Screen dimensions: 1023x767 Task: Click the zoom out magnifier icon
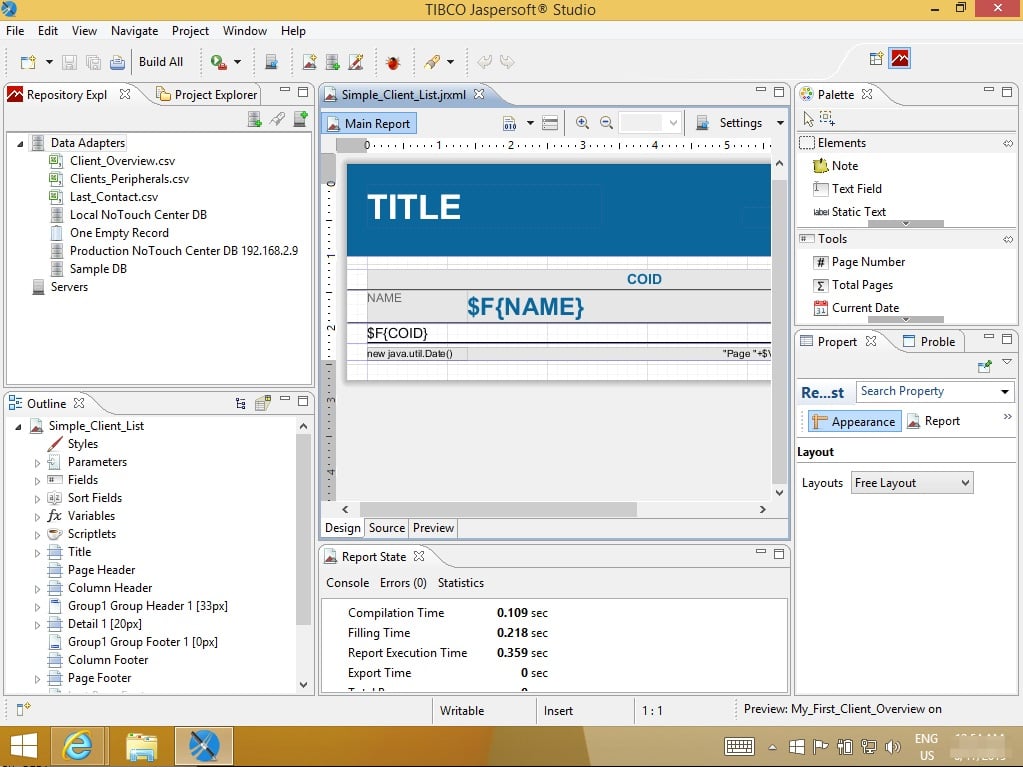click(606, 123)
